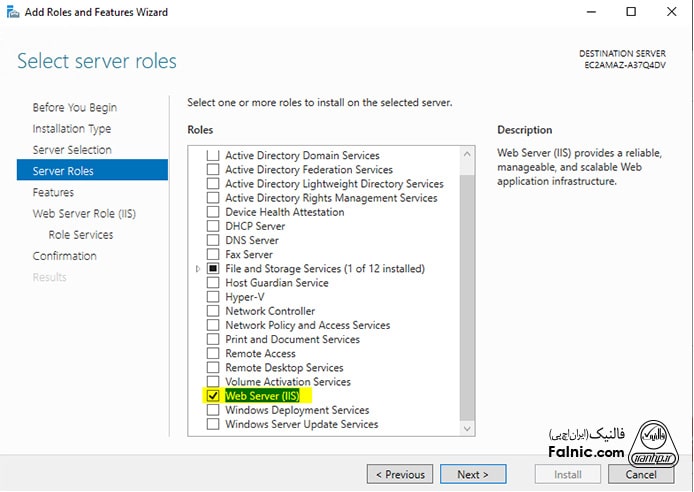Toggle File and Storage Services checkbox
The height and width of the screenshot is (492, 694).
(x=212, y=269)
